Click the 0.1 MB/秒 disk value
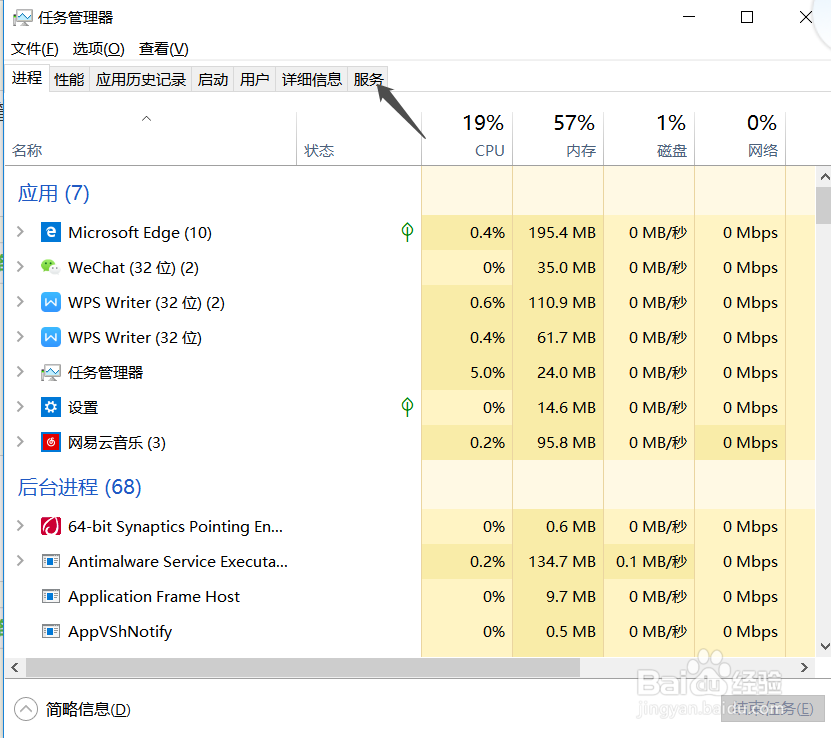Image resolution: width=831 pixels, height=738 pixels. (x=651, y=562)
